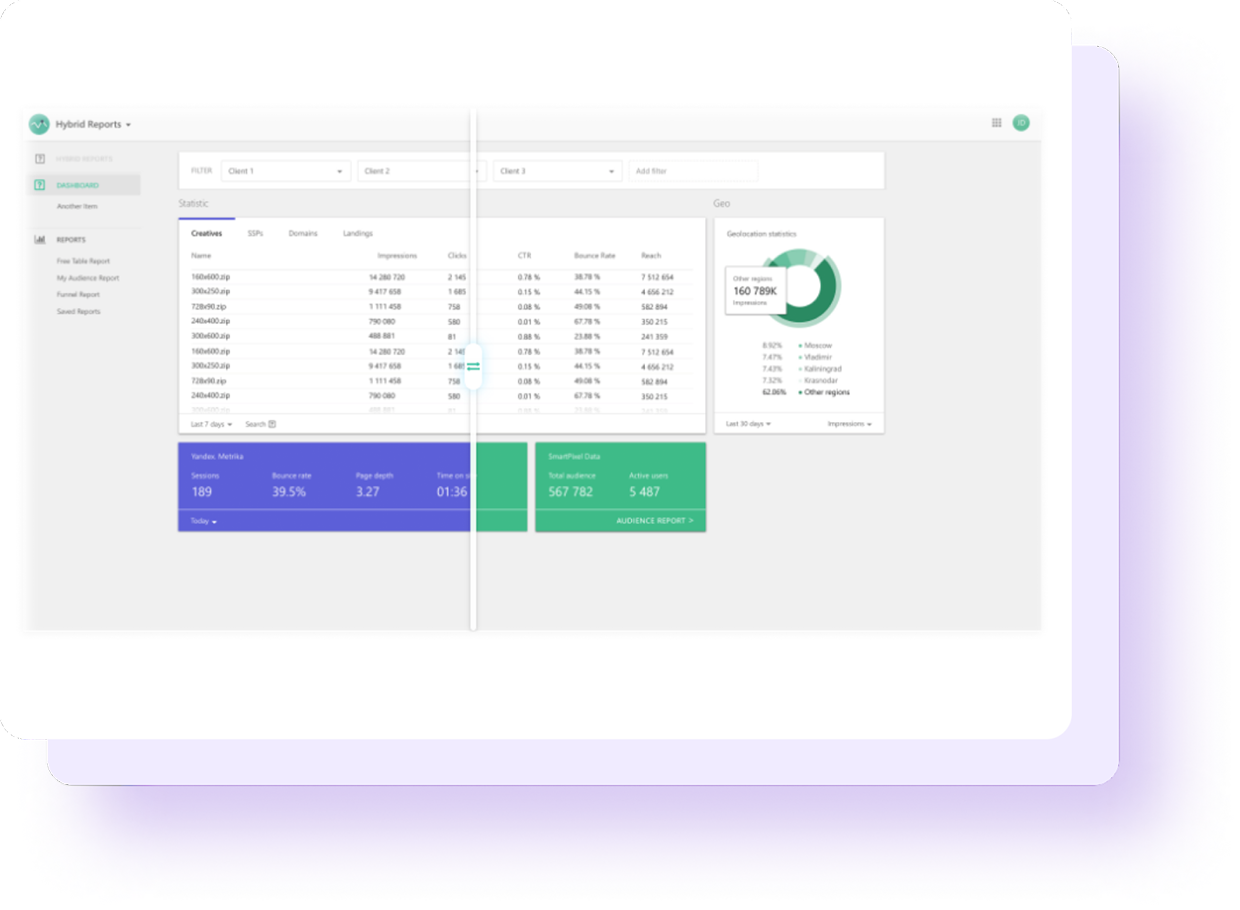Open the Impressions metric dropdown

coord(849,424)
